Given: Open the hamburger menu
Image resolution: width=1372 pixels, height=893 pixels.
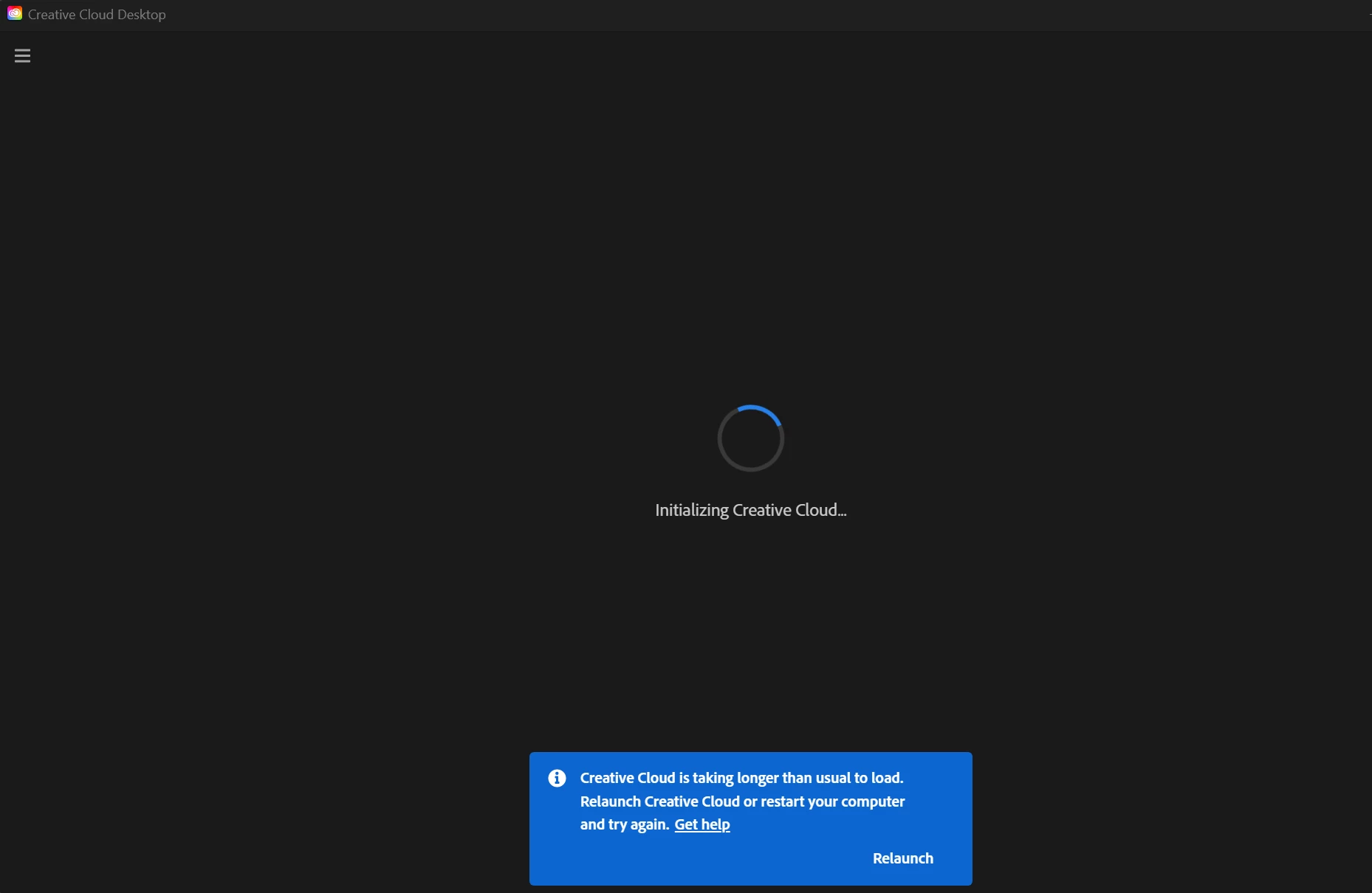Looking at the screenshot, I should pos(22,56).
